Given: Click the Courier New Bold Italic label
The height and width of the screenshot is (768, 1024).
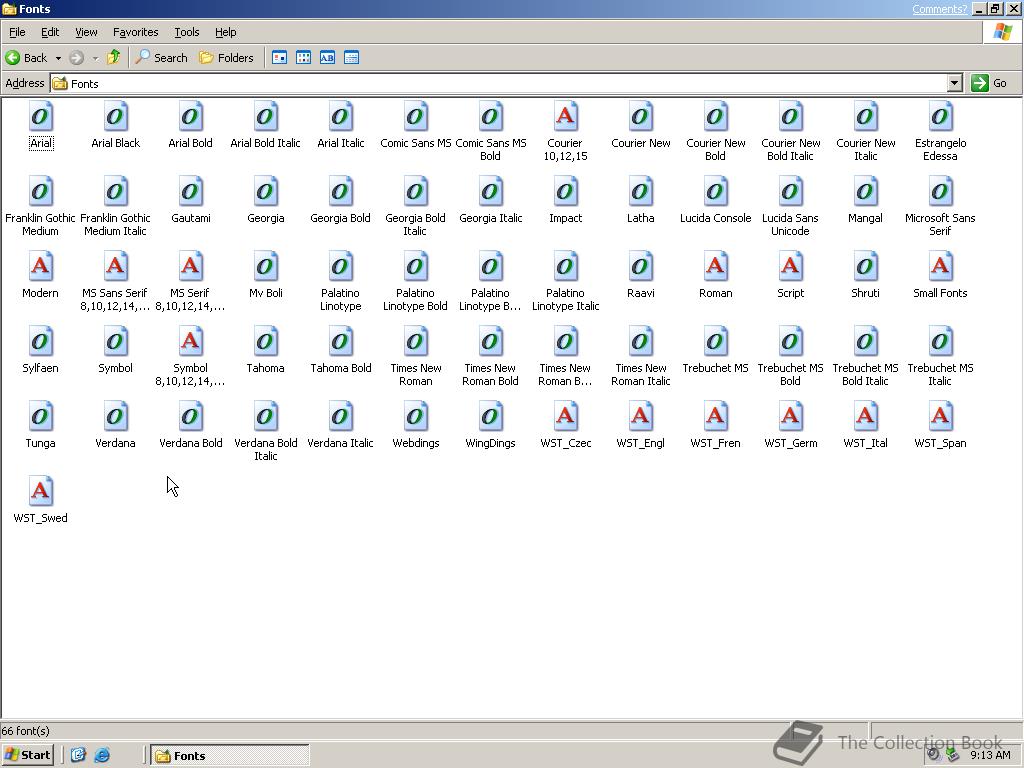Looking at the screenshot, I should pos(790,149).
